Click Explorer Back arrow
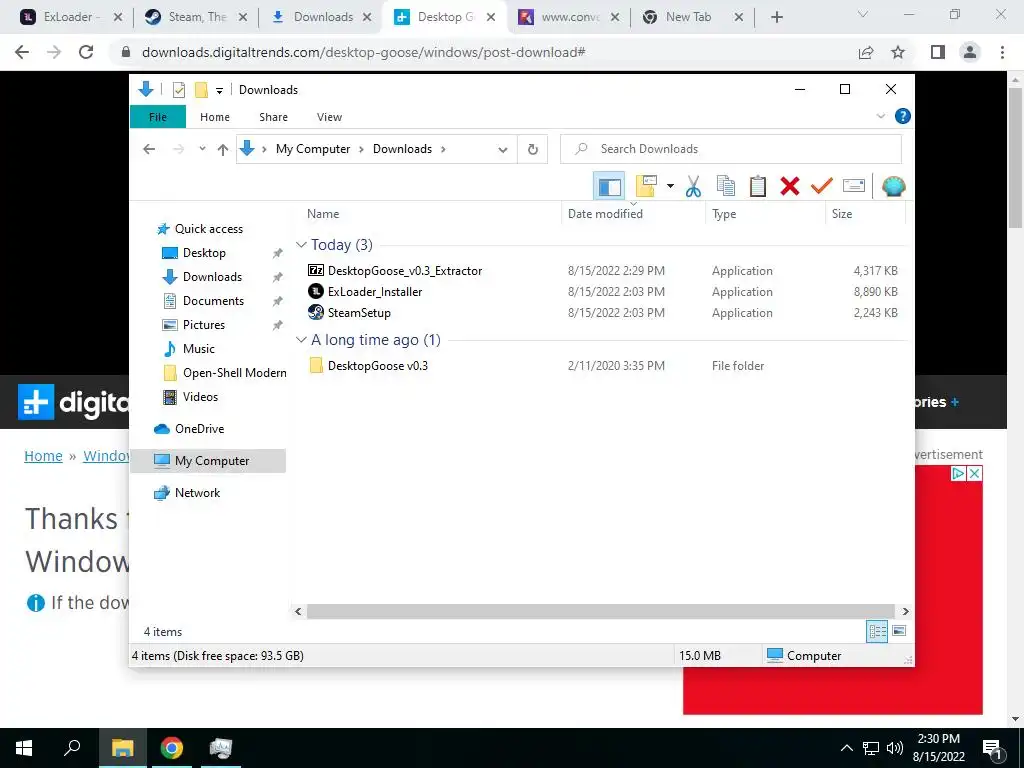Image resolution: width=1024 pixels, height=768 pixels. [x=149, y=149]
